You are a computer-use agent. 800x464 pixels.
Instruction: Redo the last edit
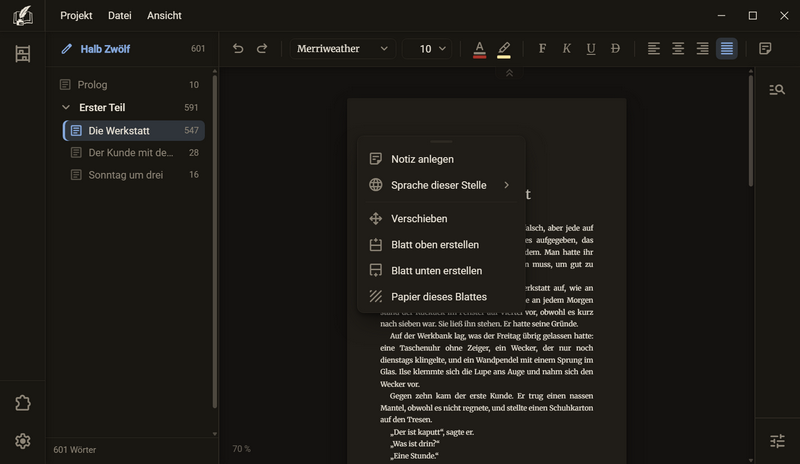click(x=262, y=48)
